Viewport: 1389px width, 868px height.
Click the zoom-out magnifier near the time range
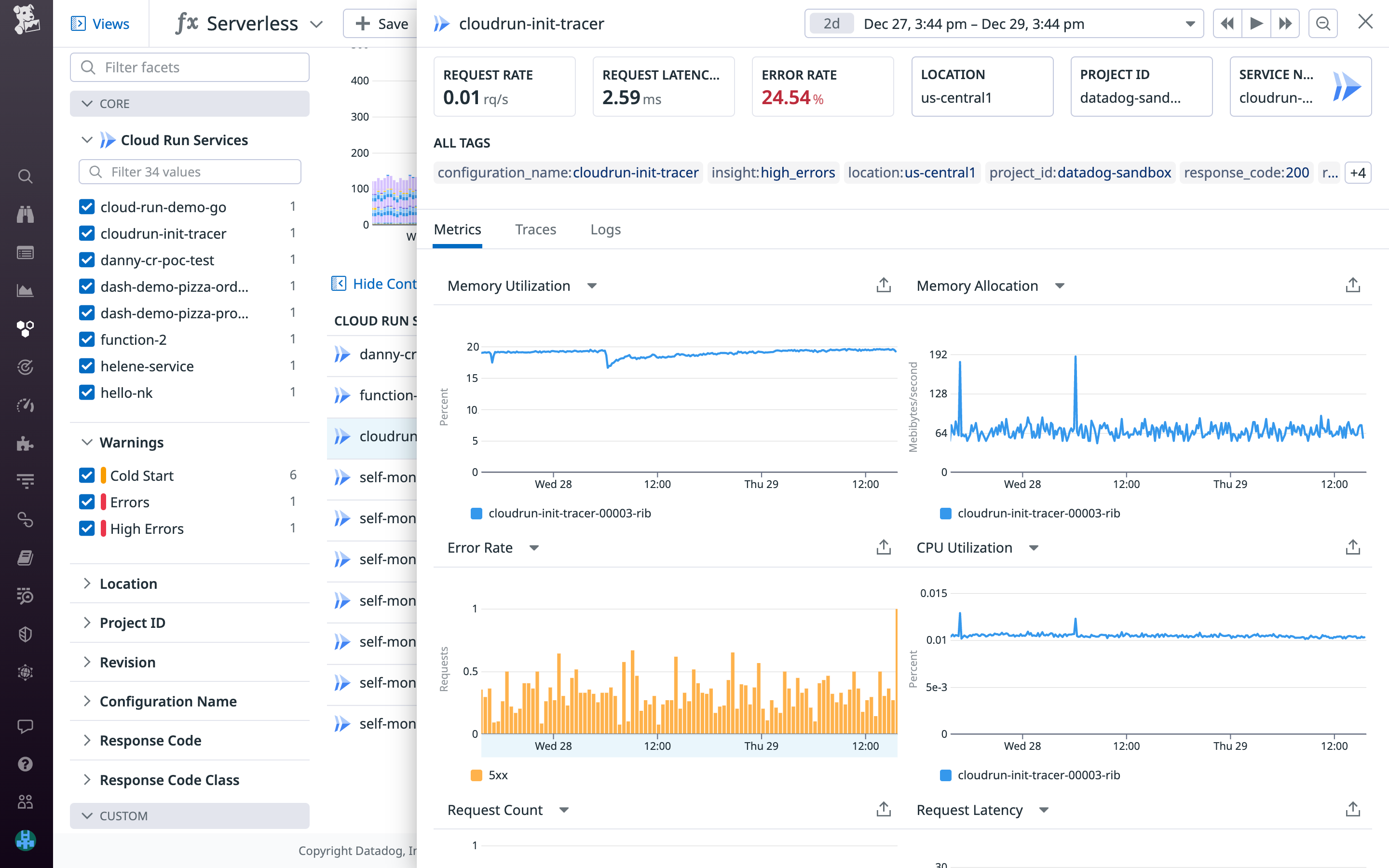(1323, 24)
